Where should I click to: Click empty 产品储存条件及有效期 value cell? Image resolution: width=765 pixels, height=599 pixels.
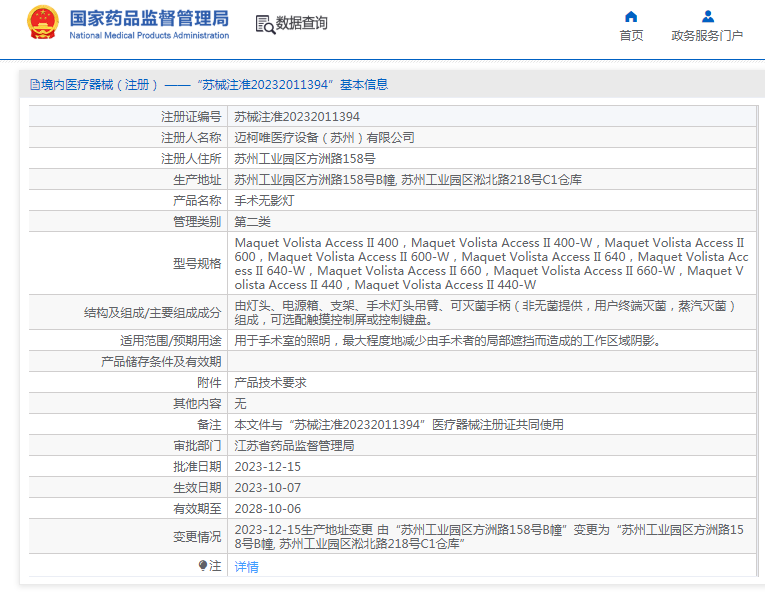492,361
